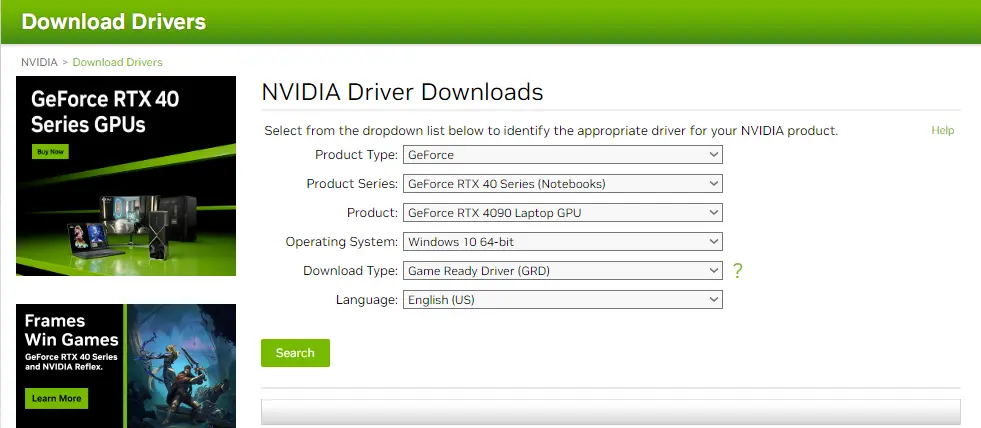Screen dimensions: 981x428
Task: Click the green question mark help icon
Action: (x=738, y=271)
